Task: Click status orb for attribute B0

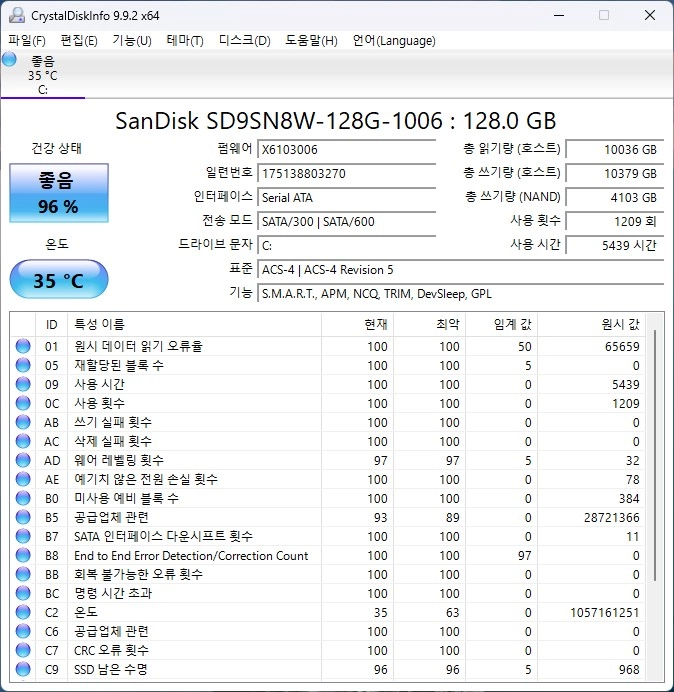Action: pyautogui.click(x=23, y=498)
